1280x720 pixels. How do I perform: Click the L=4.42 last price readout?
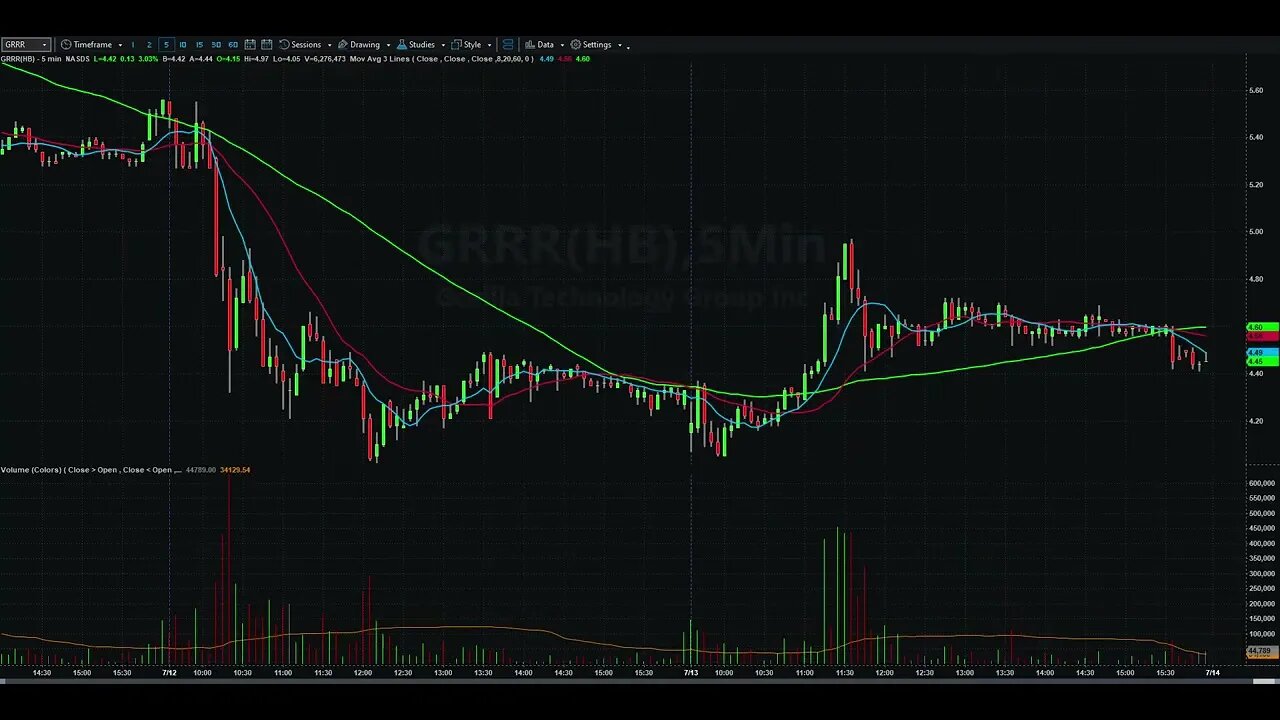[106, 59]
